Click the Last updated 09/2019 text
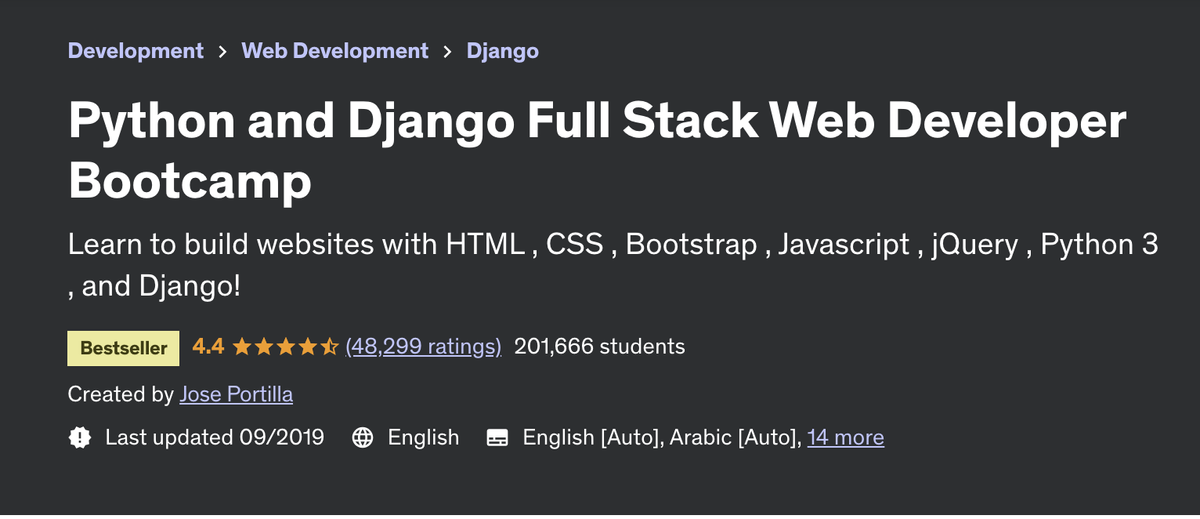1200x519 pixels. [x=214, y=437]
